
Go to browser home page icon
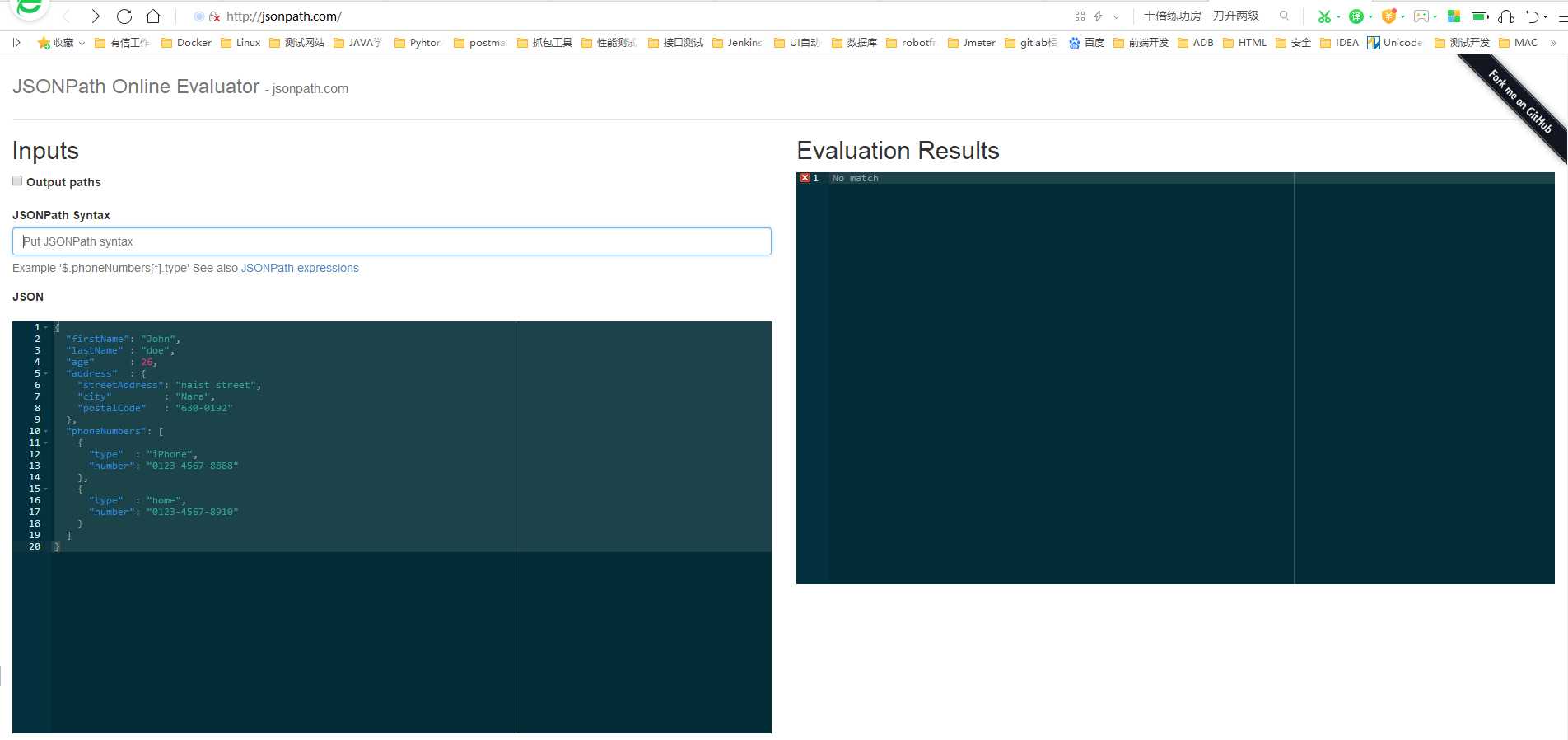click(x=153, y=16)
